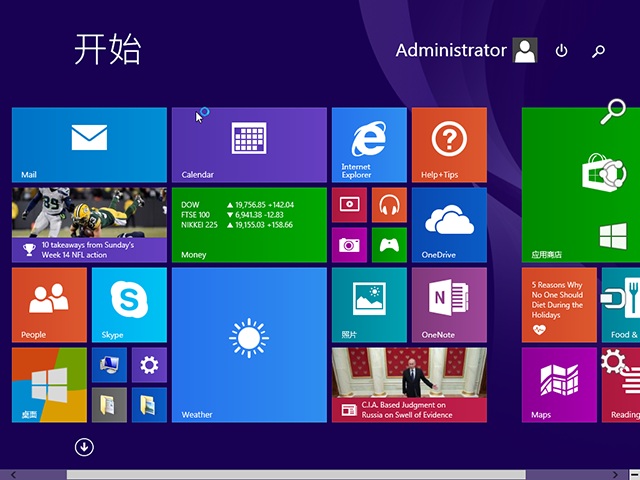
Task: Open the Mail tile
Action: 89,145
